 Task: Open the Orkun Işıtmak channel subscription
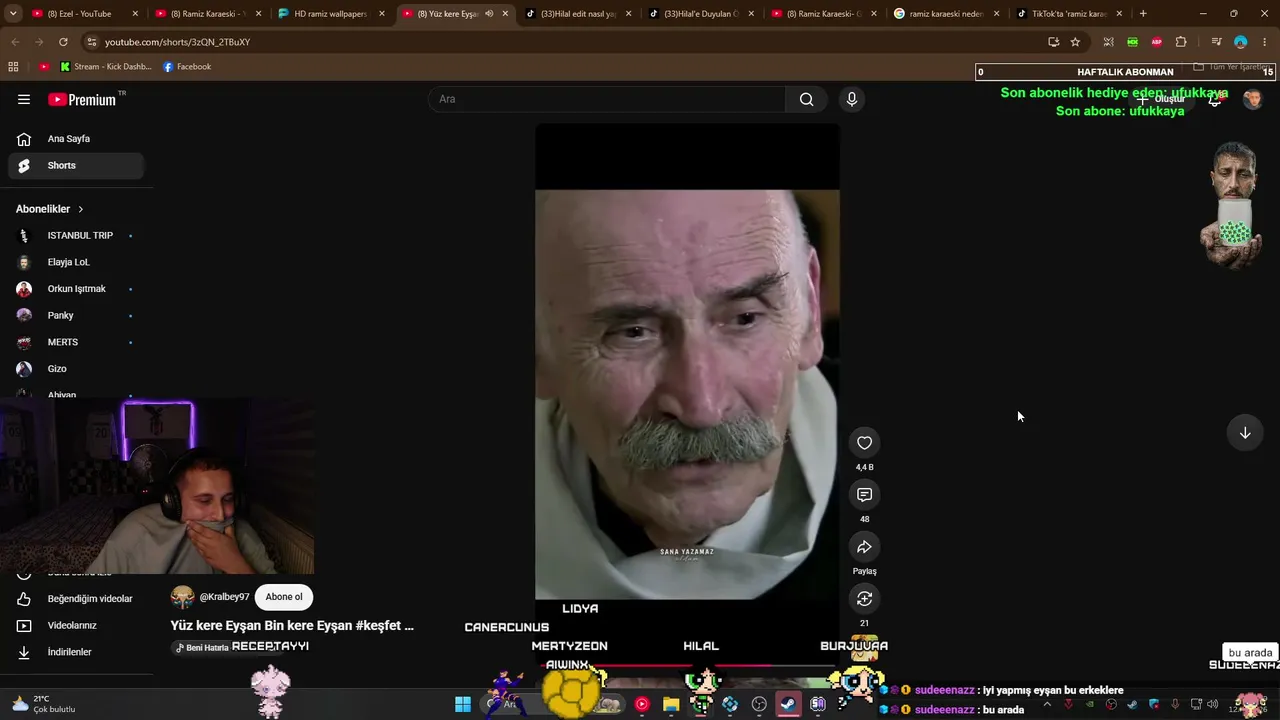pyautogui.click(x=76, y=289)
